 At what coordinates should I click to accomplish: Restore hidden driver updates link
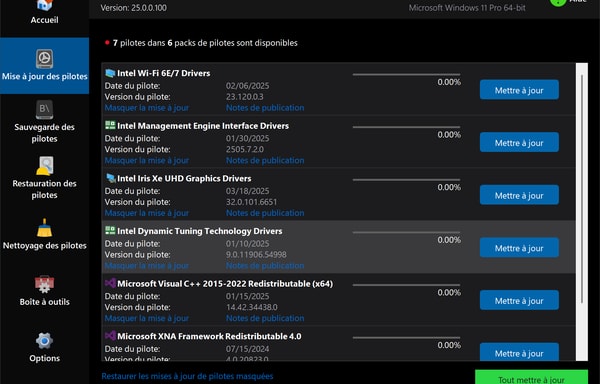point(187,376)
